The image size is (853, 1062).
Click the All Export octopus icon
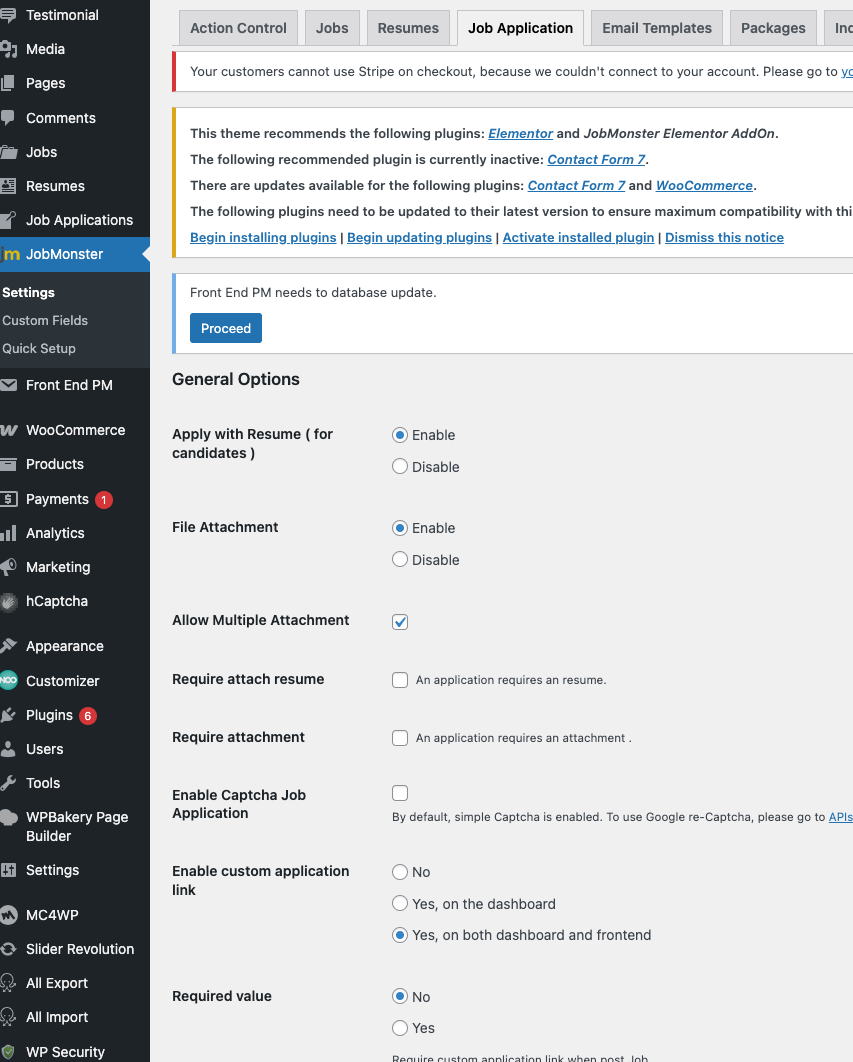[8, 983]
